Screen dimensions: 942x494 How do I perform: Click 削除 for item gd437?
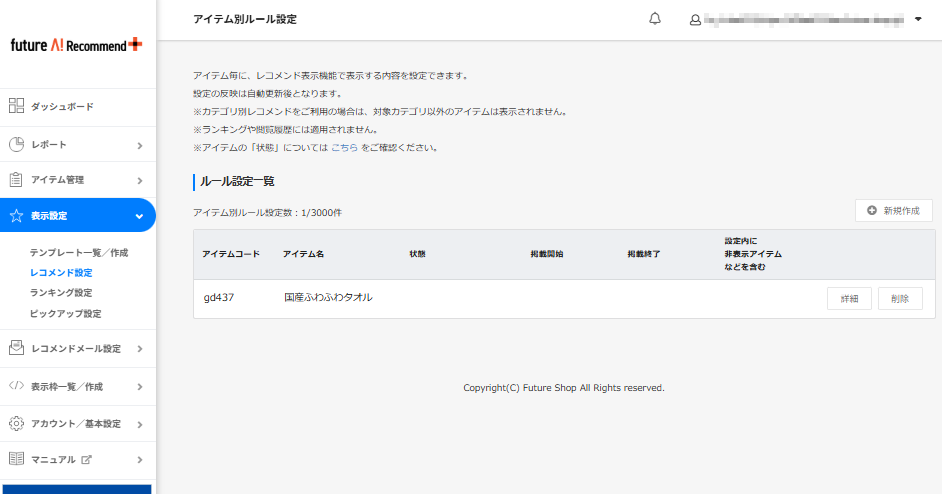click(x=900, y=299)
